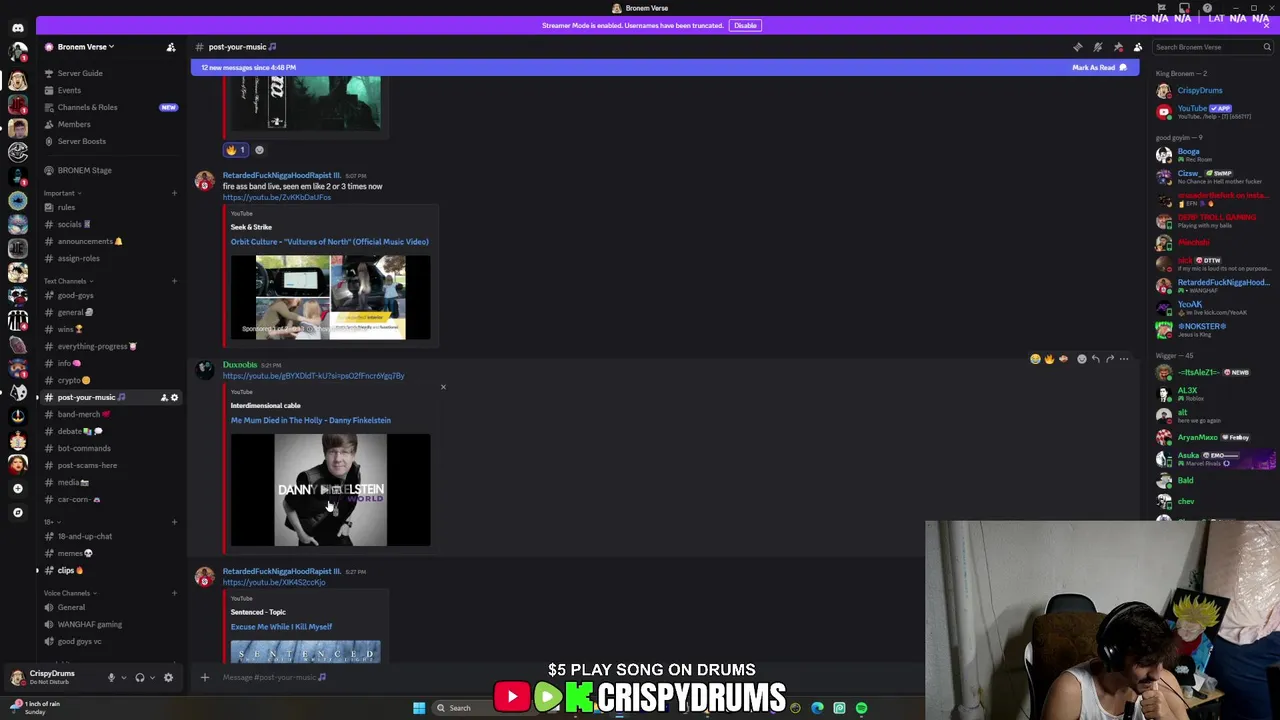Join WANGHAF gaming voice channel
This screenshot has height=720, width=1280.
(x=89, y=624)
